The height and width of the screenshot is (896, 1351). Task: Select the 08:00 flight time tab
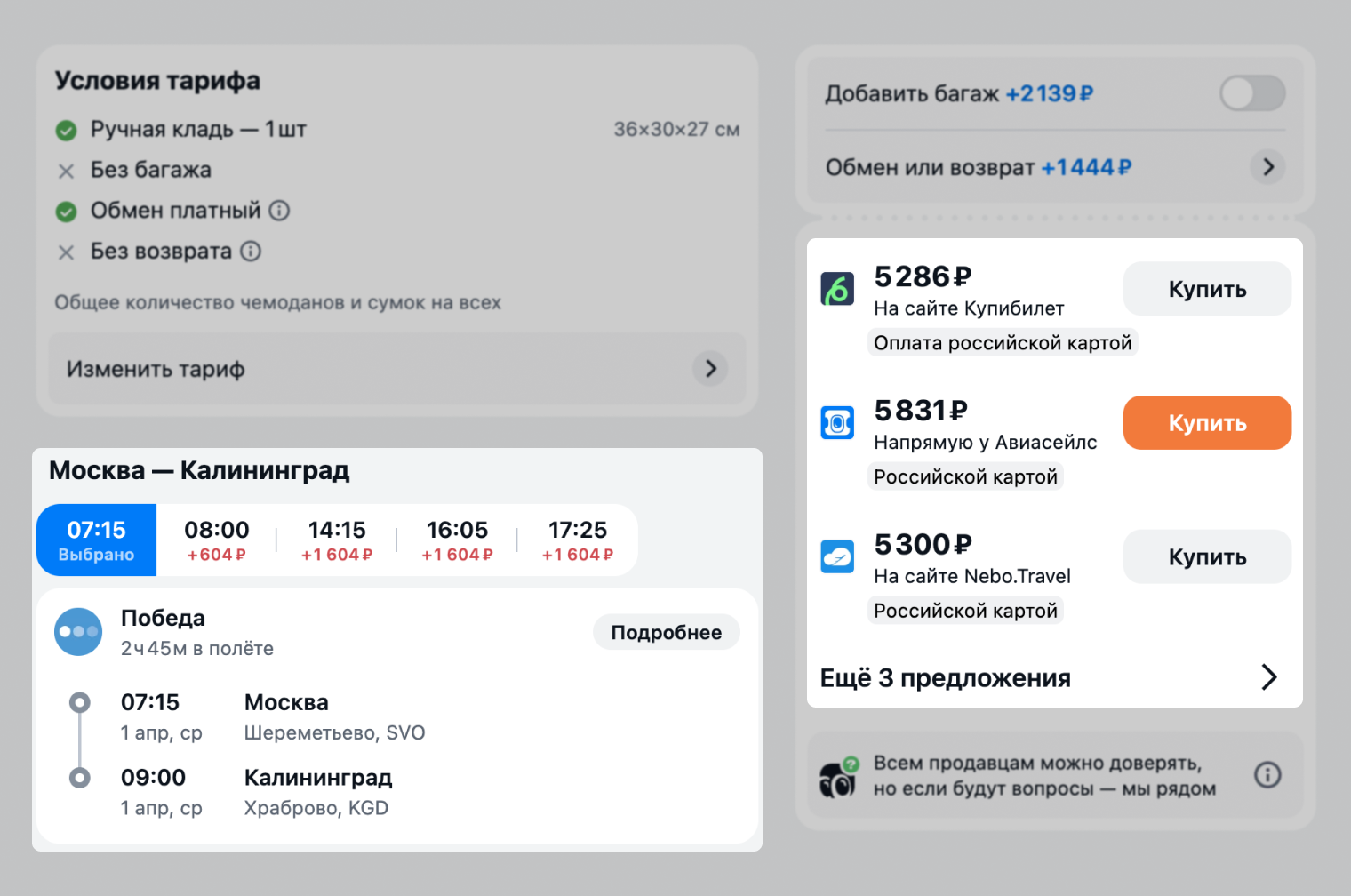click(215, 540)
